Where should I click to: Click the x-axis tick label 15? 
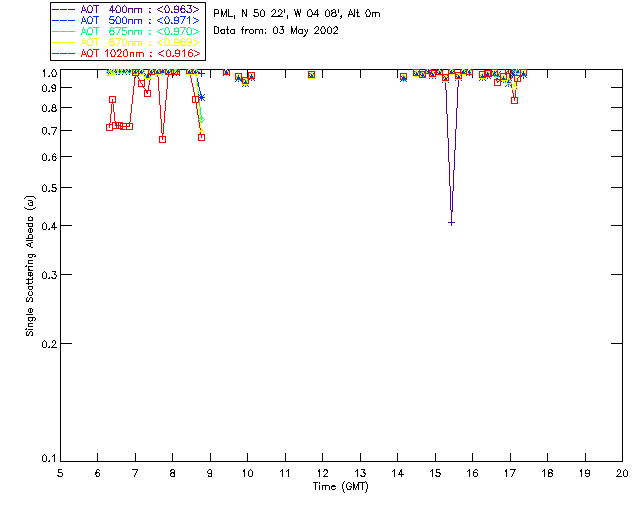tap(435, 473)
